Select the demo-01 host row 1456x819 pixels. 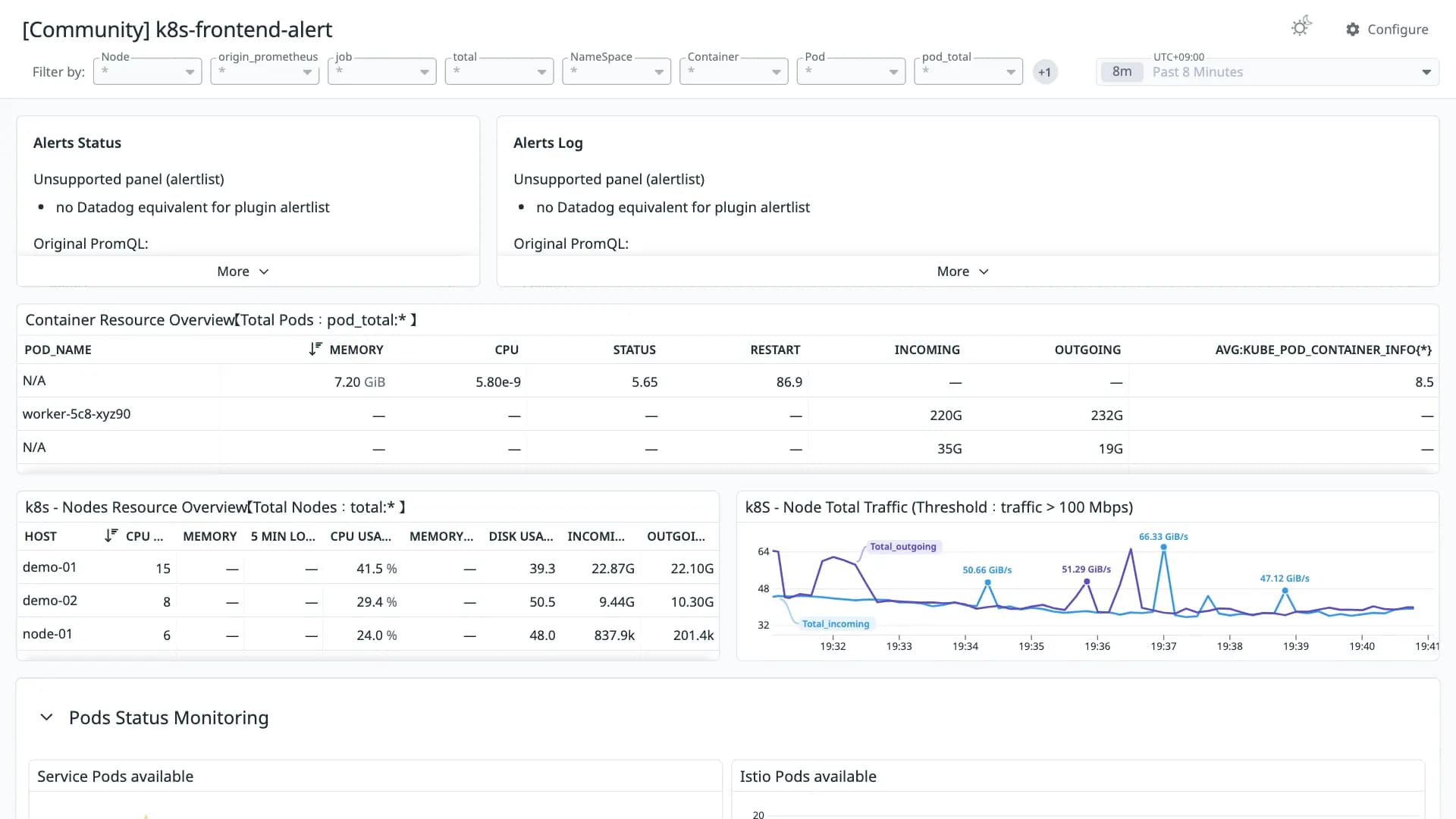pos(368,567)
